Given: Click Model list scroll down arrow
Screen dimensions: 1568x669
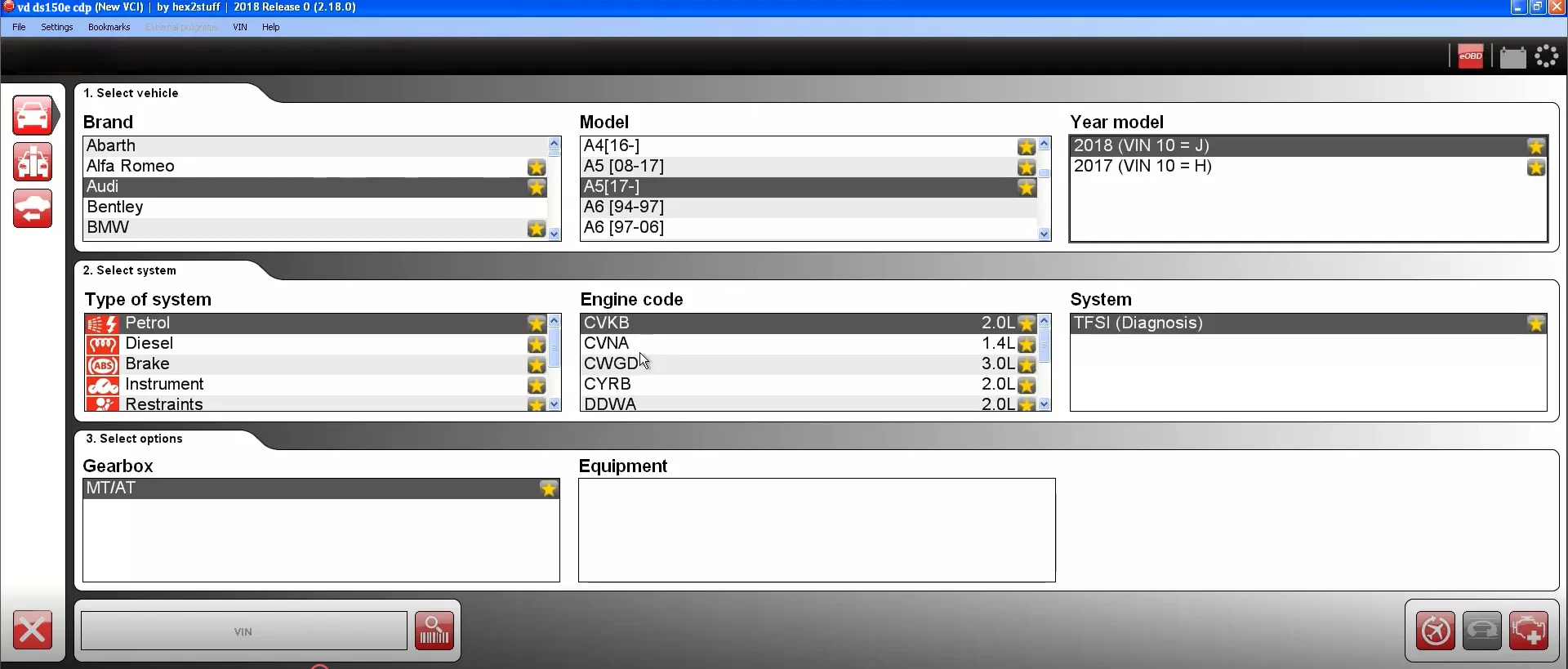Looking at the screenshot, I should point(1044,234).
